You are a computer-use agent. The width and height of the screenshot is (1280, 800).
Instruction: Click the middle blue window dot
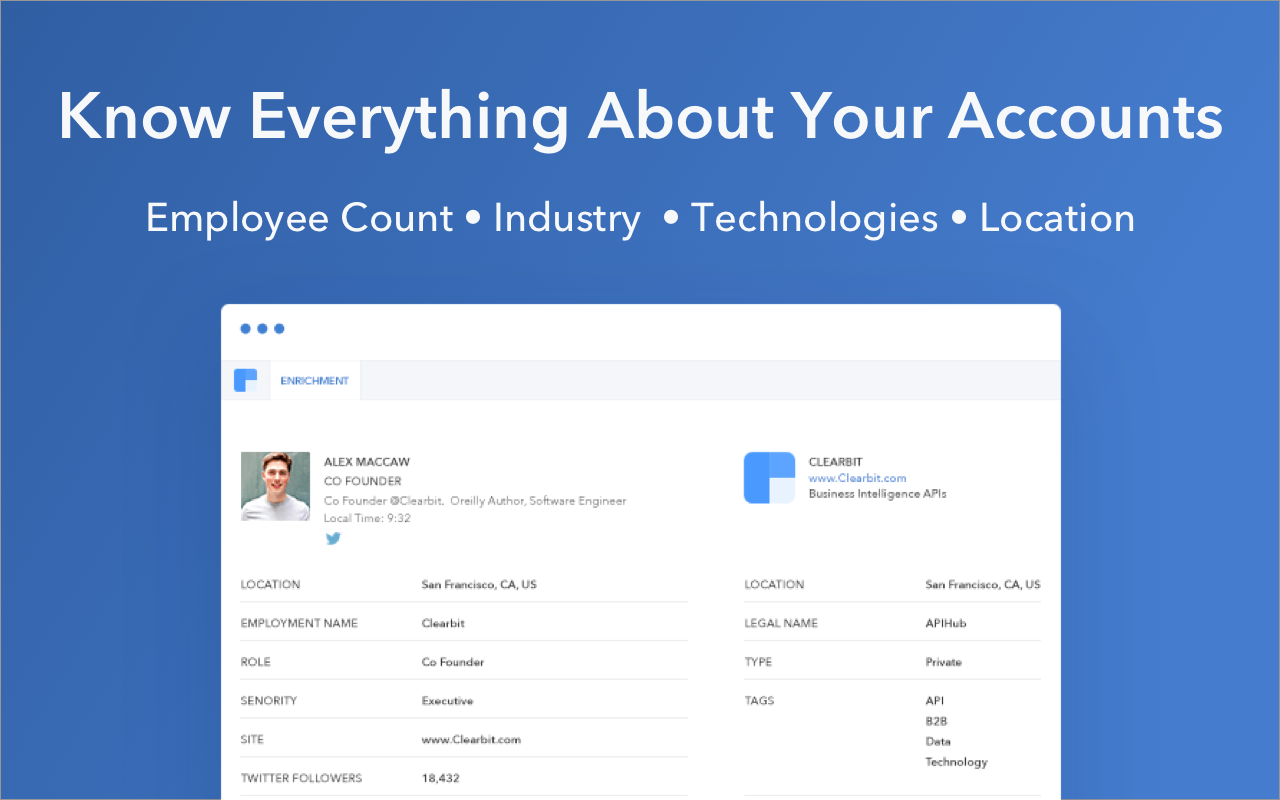(x=262, y=327)
